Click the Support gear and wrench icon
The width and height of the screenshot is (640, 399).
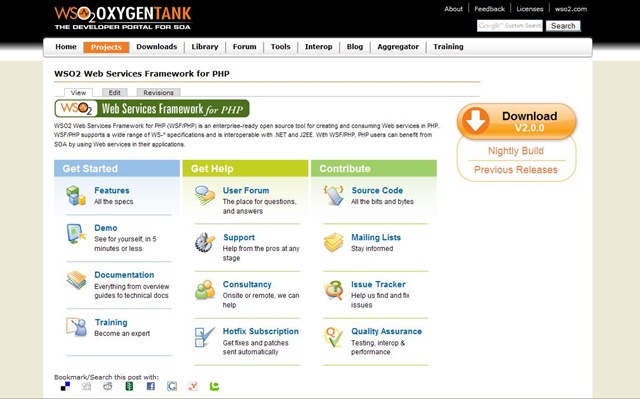coord(205,242)
